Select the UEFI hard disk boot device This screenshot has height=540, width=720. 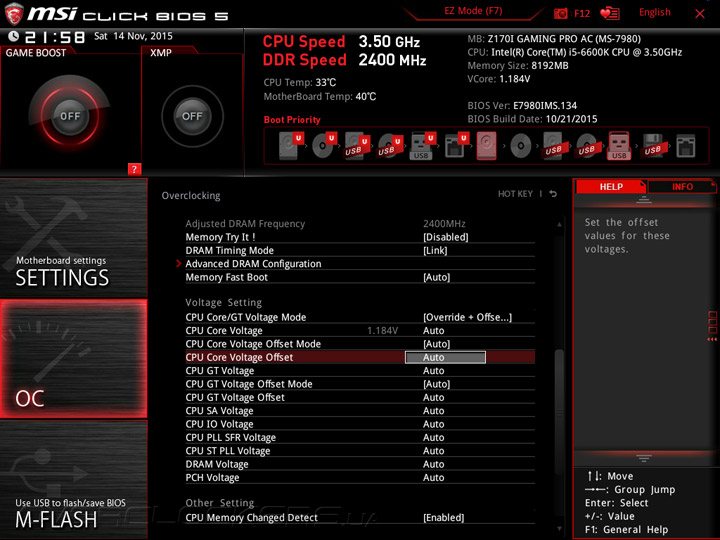pyautogui.click(x=291, y=146)
